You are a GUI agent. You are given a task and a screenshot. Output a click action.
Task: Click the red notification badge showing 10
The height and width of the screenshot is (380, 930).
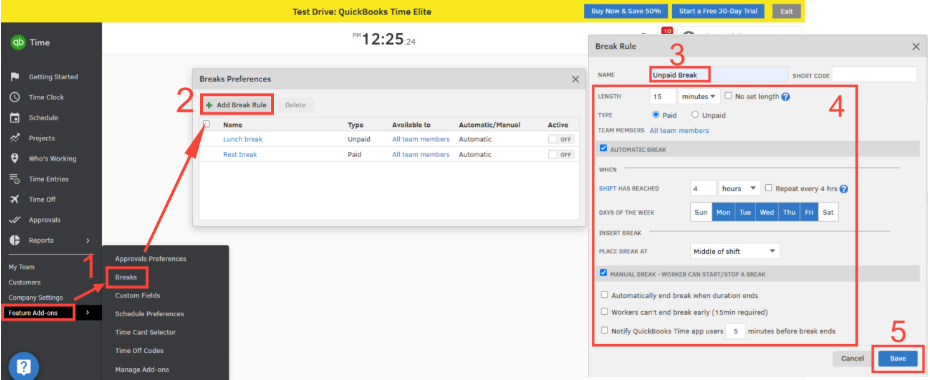666,31
